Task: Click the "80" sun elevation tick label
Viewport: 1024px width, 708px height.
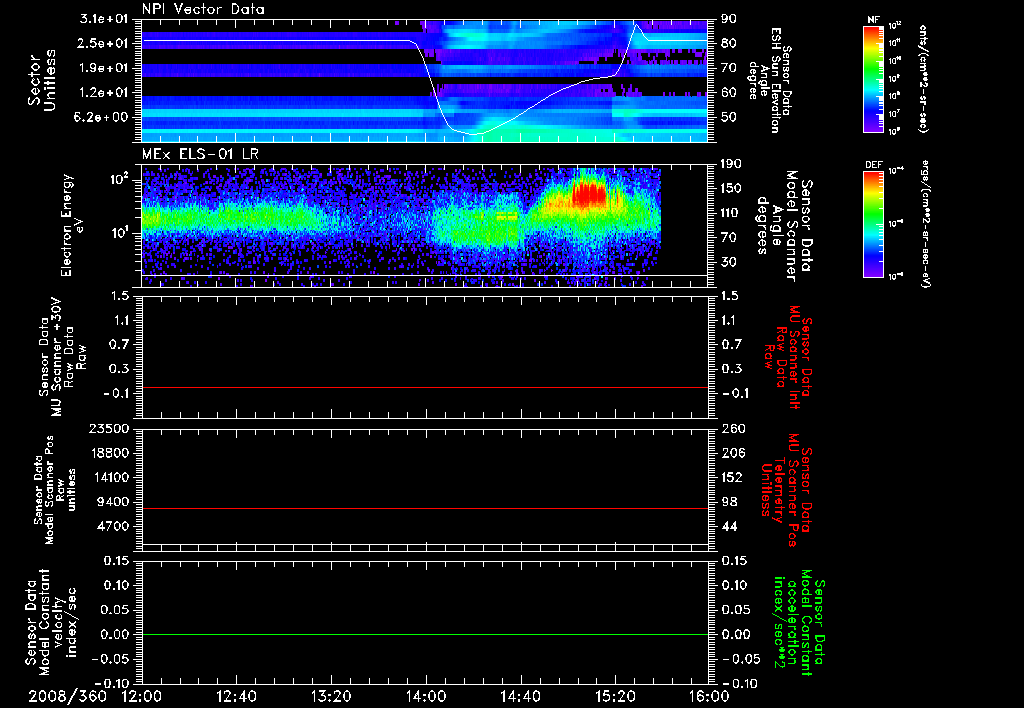Action: (728, 43)
